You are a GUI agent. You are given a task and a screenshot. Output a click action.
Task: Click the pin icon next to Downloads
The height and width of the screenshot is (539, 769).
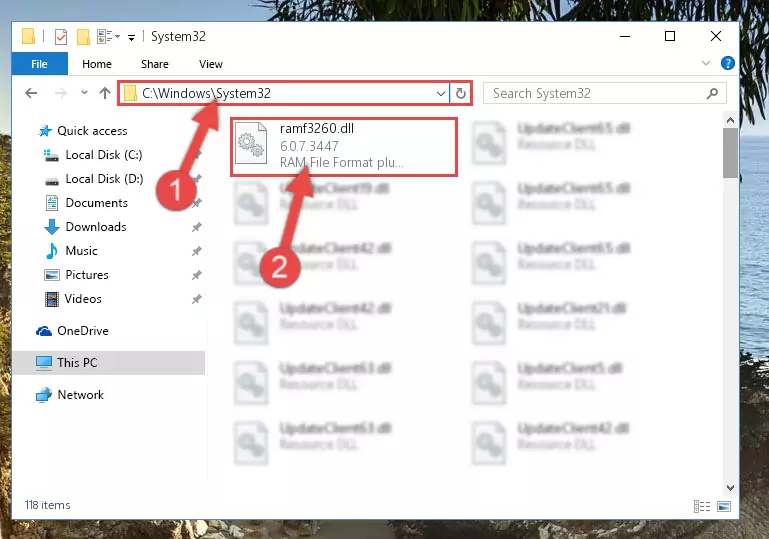pyautogui.click(x=197, y=227)
